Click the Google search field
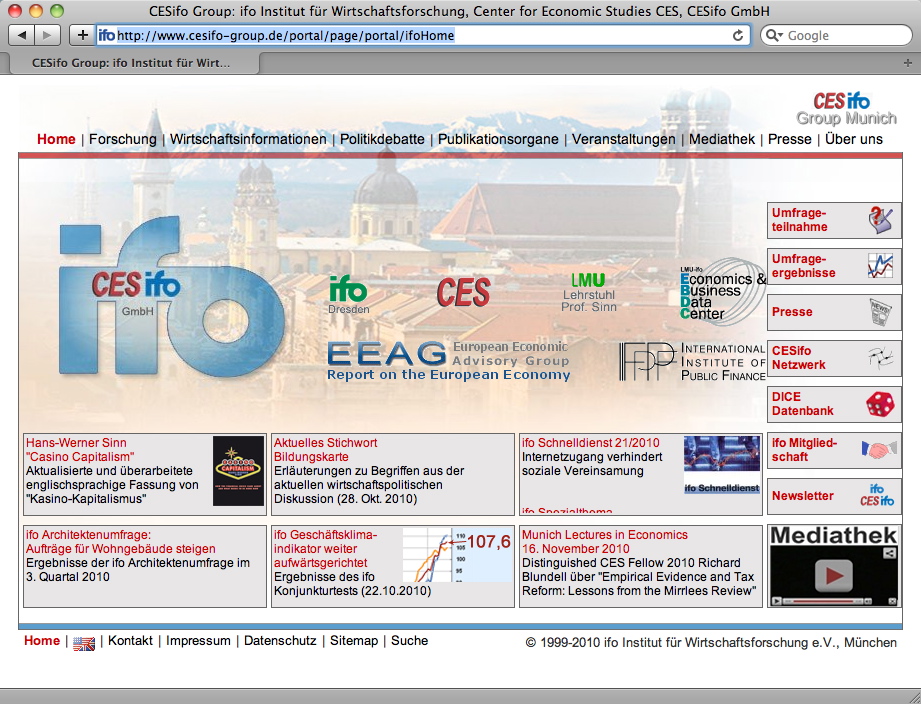The width and height of the screenshot is (921, 704). point(836,35)
